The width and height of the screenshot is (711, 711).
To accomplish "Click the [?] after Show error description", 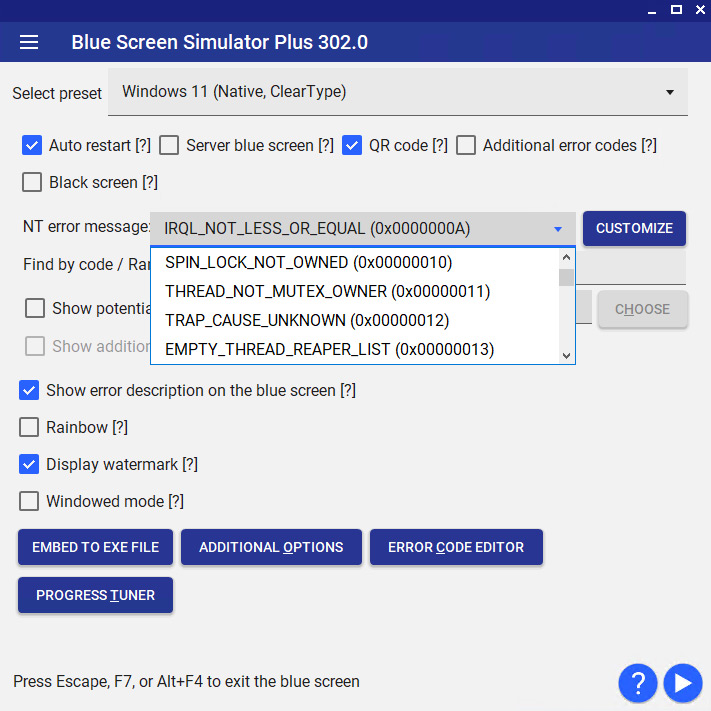I will pos(348,390).
